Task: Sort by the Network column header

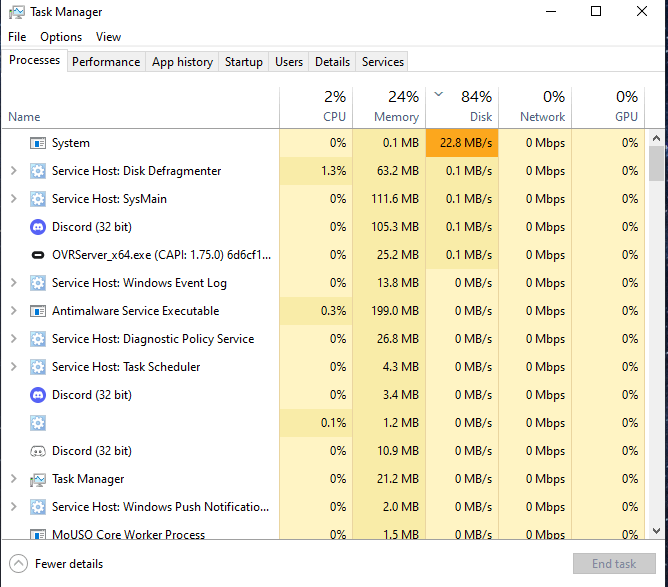Action: click(x=535, y=108)
